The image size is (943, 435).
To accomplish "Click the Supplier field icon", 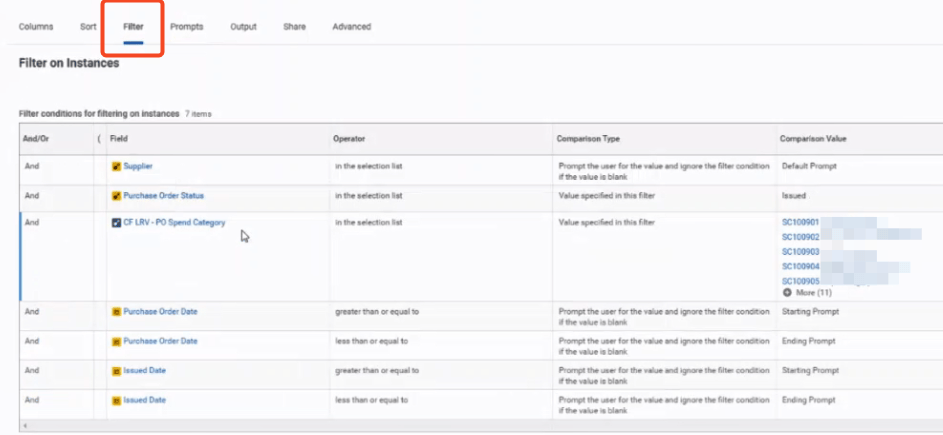I will point(117,167).
